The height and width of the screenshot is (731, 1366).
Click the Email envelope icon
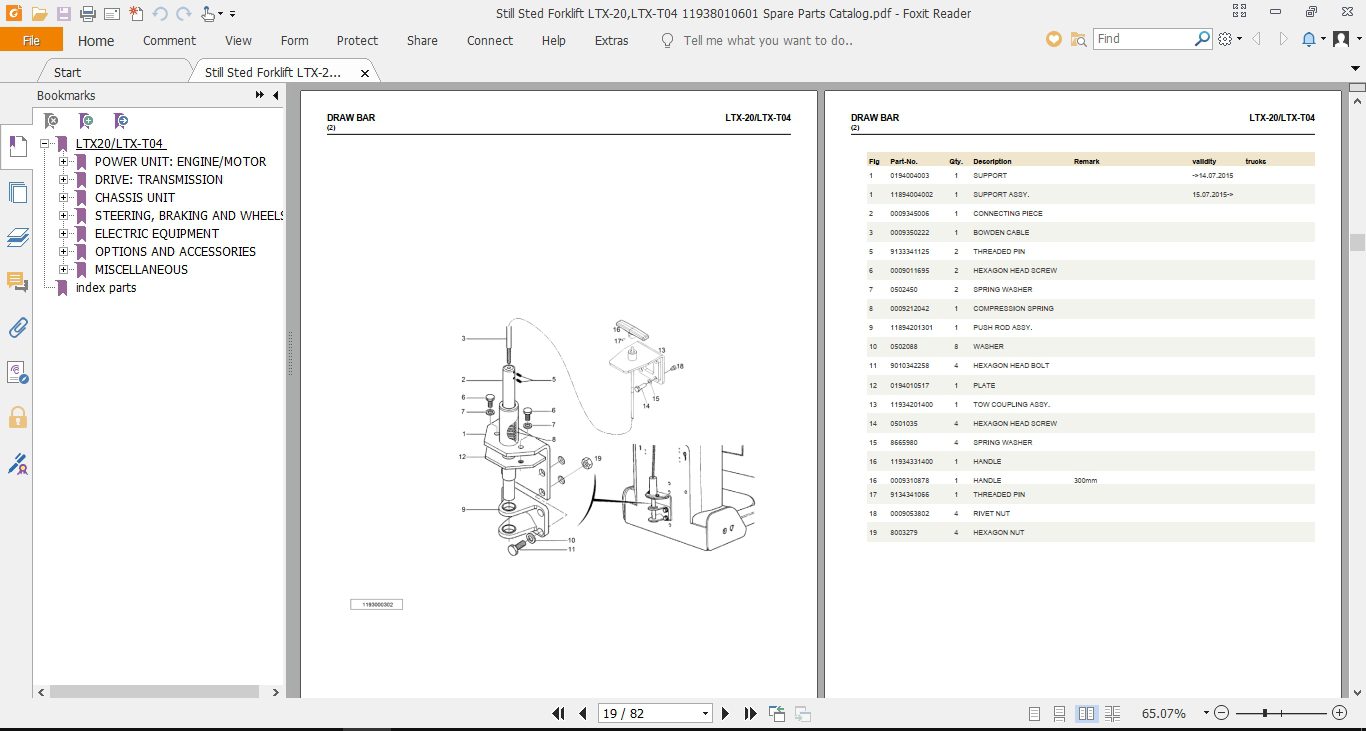(x=112, y=14)
